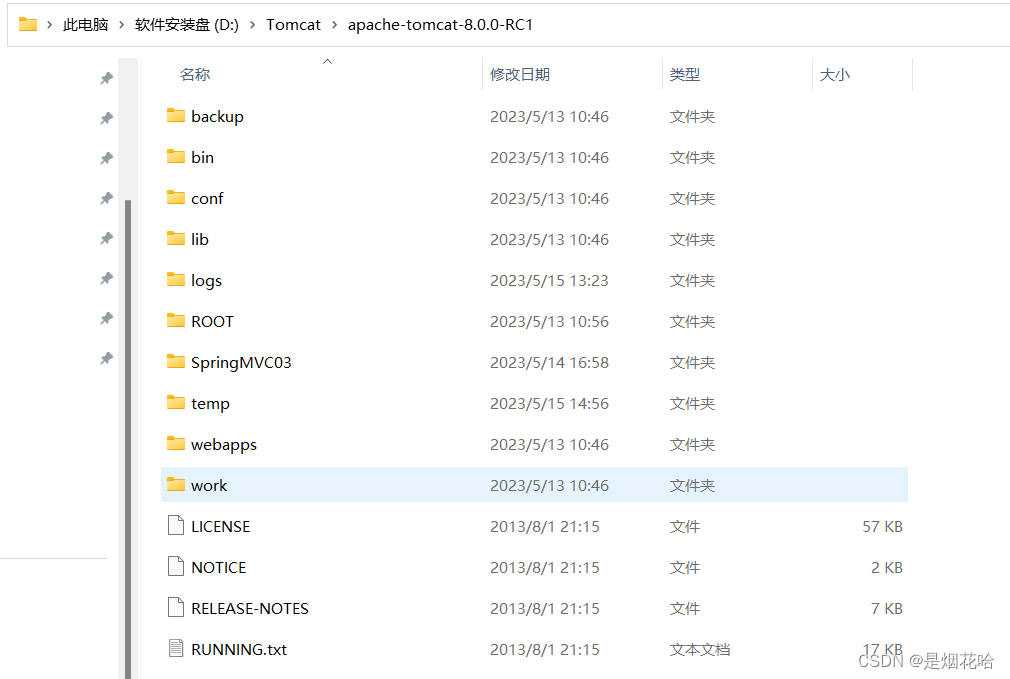Expand chevron after 此电脑 in address bar

point(121,25)
